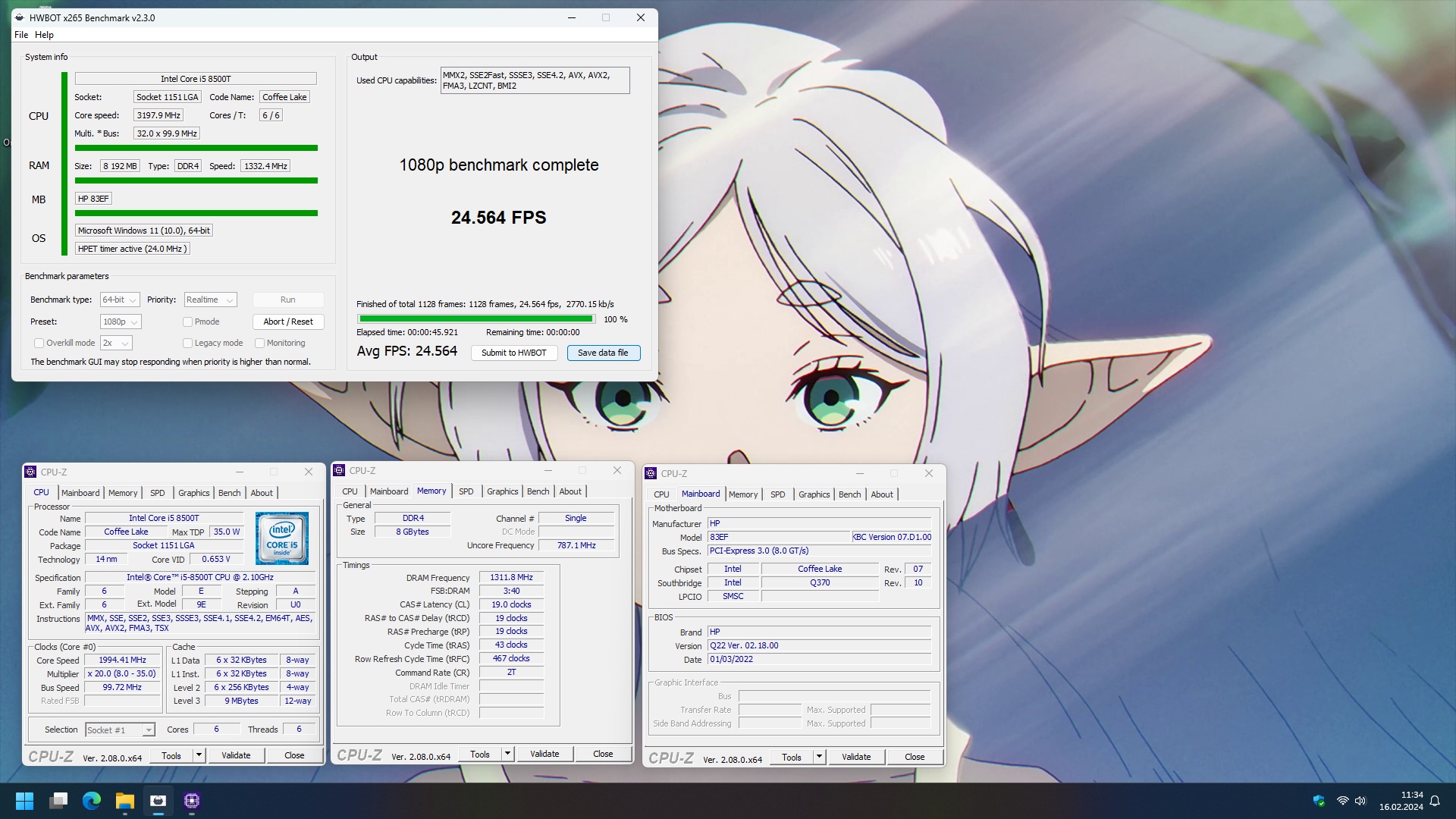Click the Used CPU capabilities text box
The image size is (1456, 819).
pos(535,80)
